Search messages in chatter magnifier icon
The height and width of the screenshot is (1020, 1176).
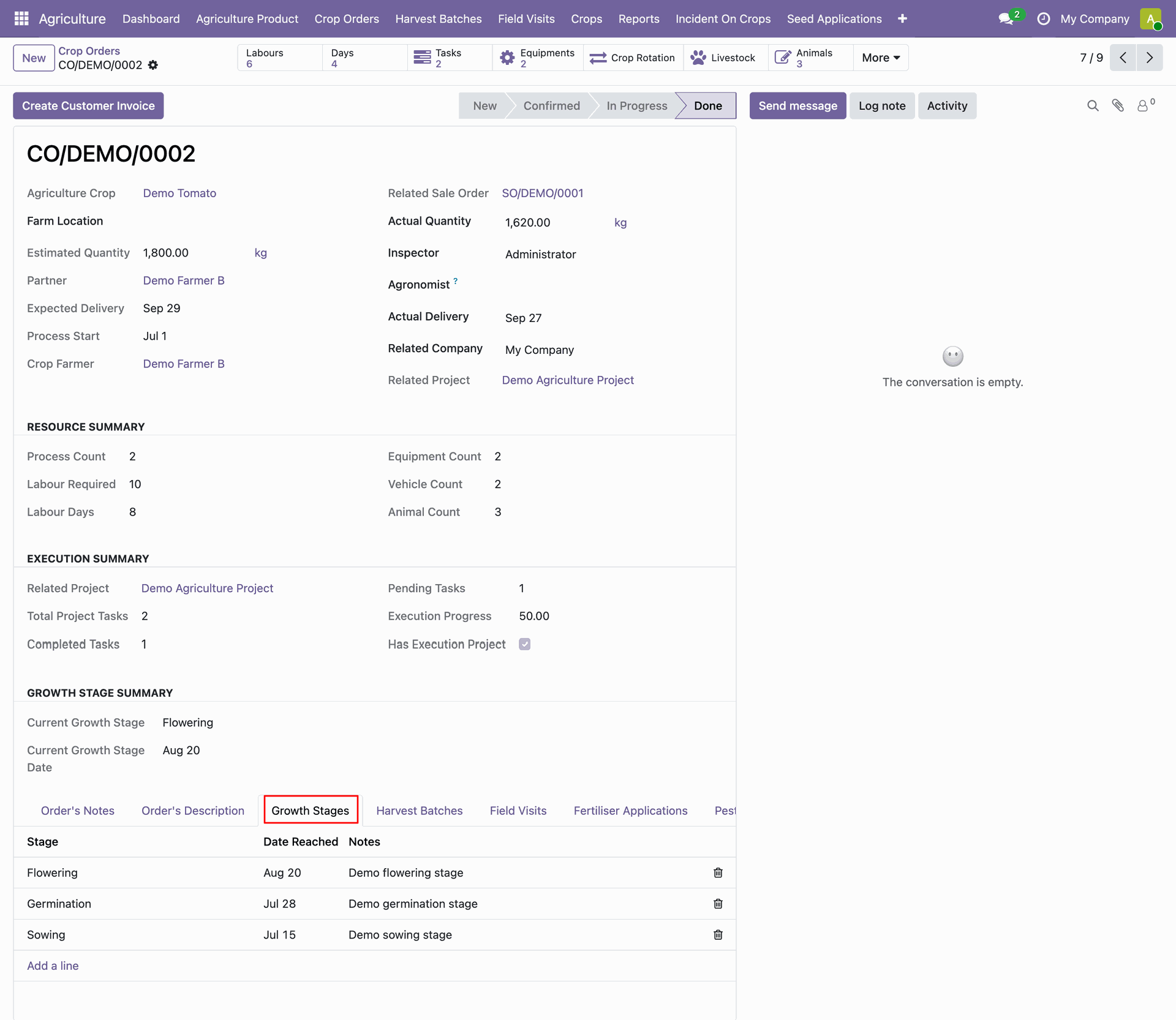pyautogui.click(x=1093, y=106)
